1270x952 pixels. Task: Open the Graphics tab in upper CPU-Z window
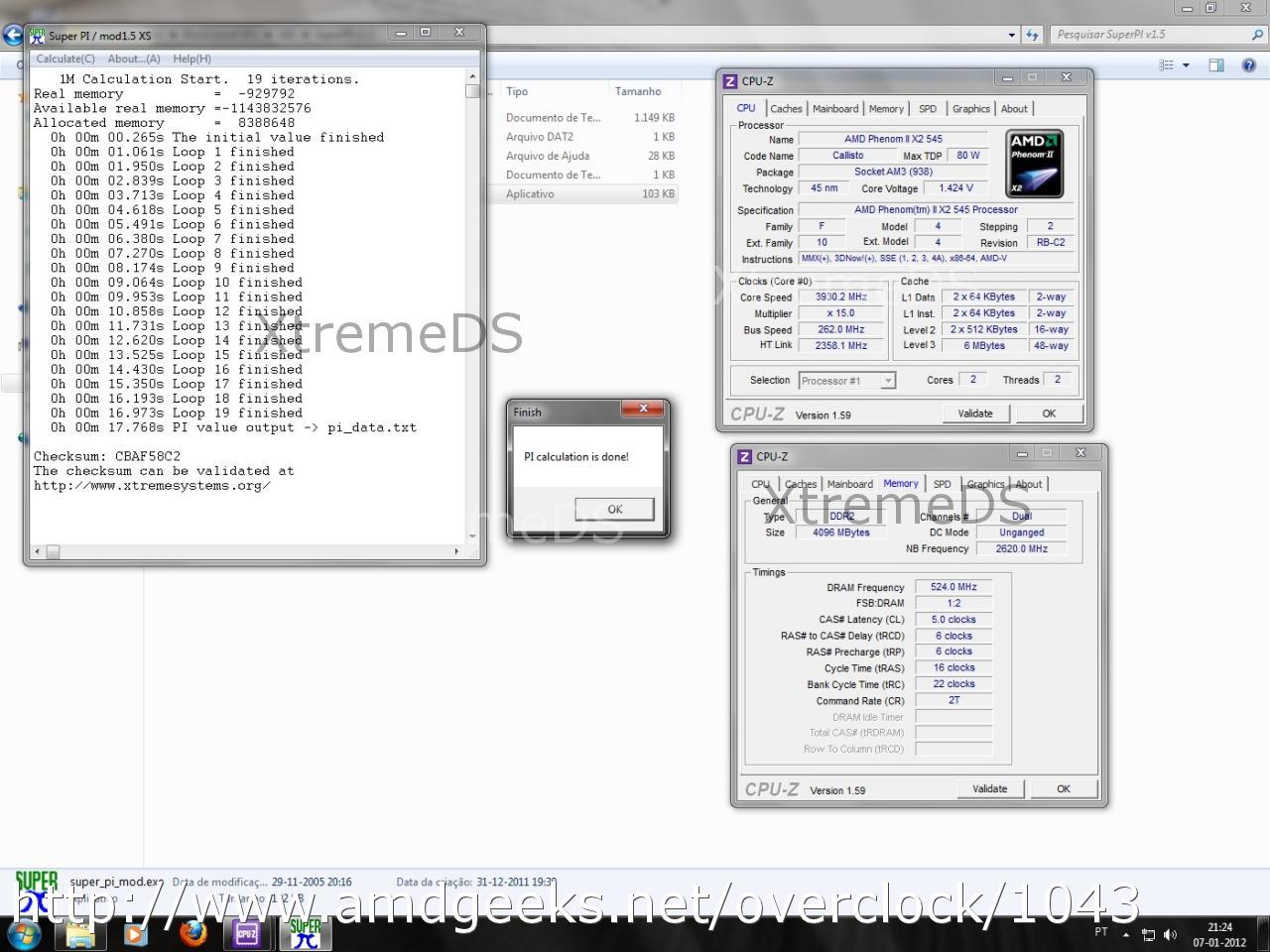[x=971, y=109]
